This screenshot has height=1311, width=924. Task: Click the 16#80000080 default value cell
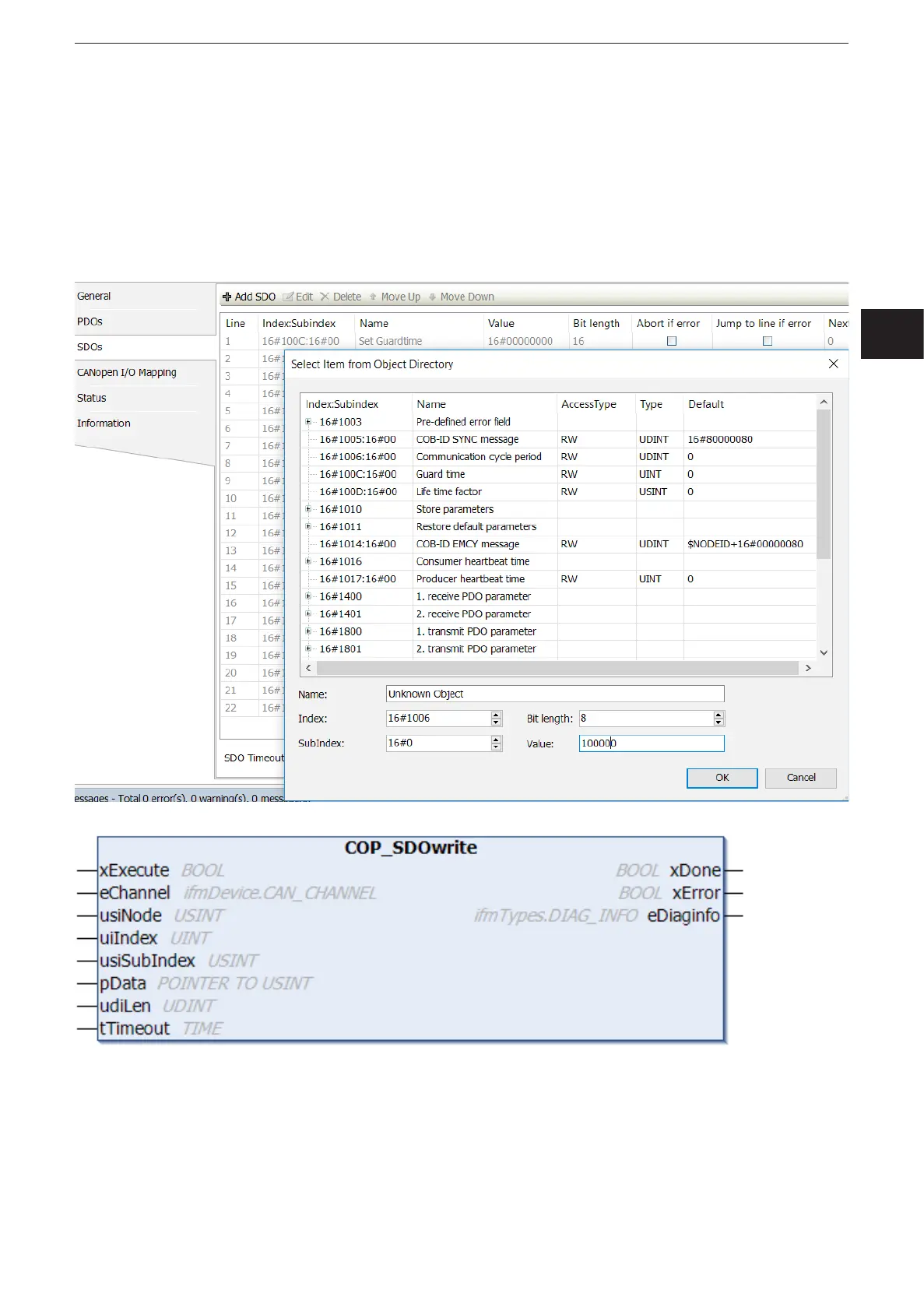tap(720, 439)
